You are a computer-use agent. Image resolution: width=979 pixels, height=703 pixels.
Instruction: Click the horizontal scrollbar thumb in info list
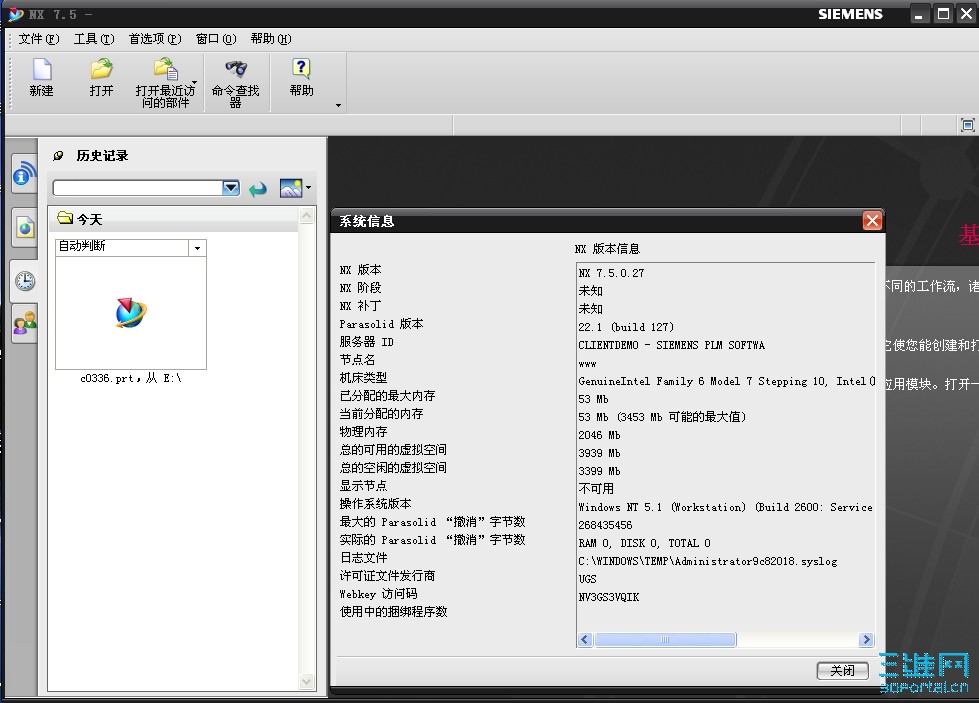click(665, 639)
